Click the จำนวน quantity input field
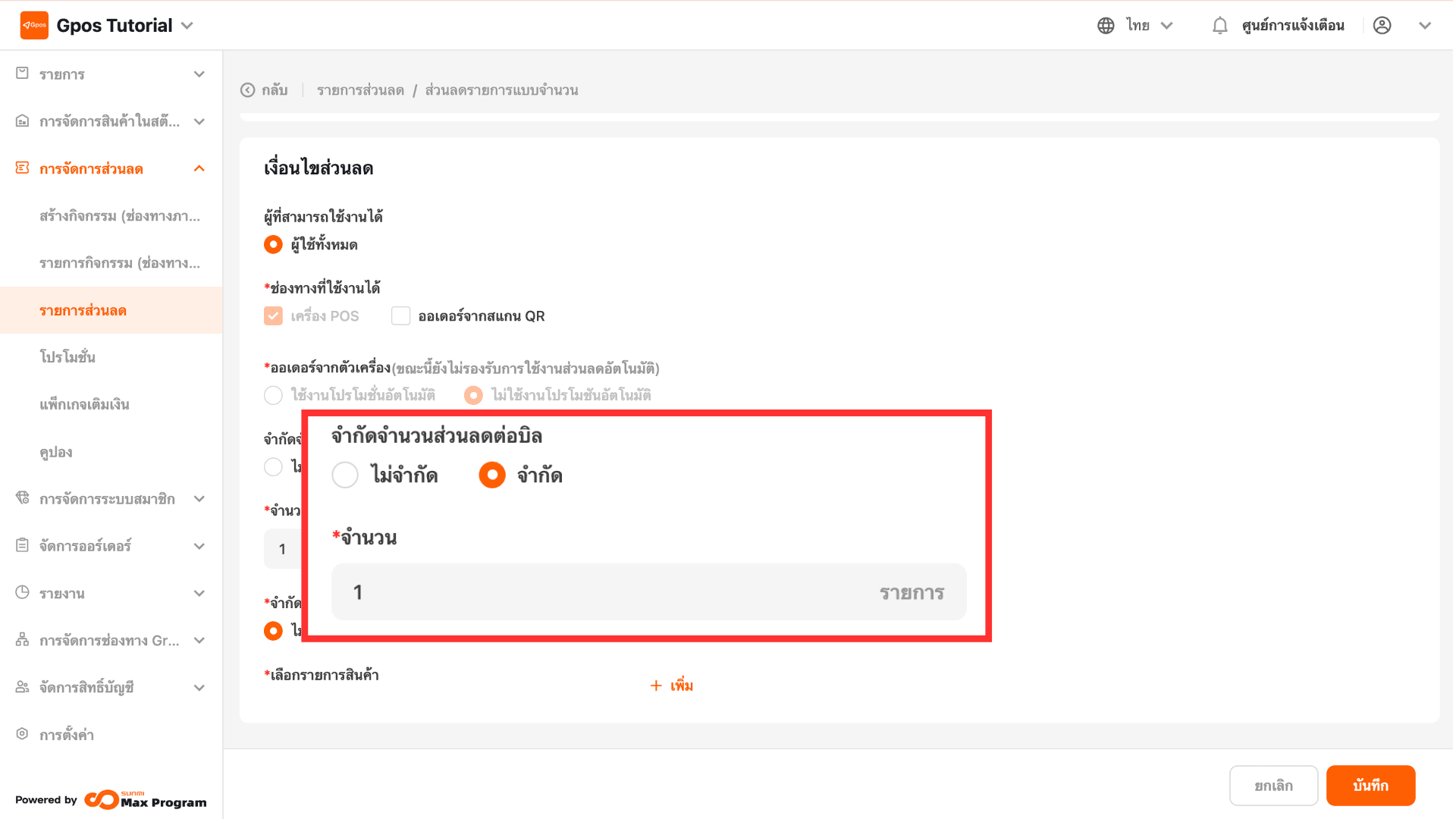Image resolution: width=1456 pixels, height=819 pixels. point(607,592)
